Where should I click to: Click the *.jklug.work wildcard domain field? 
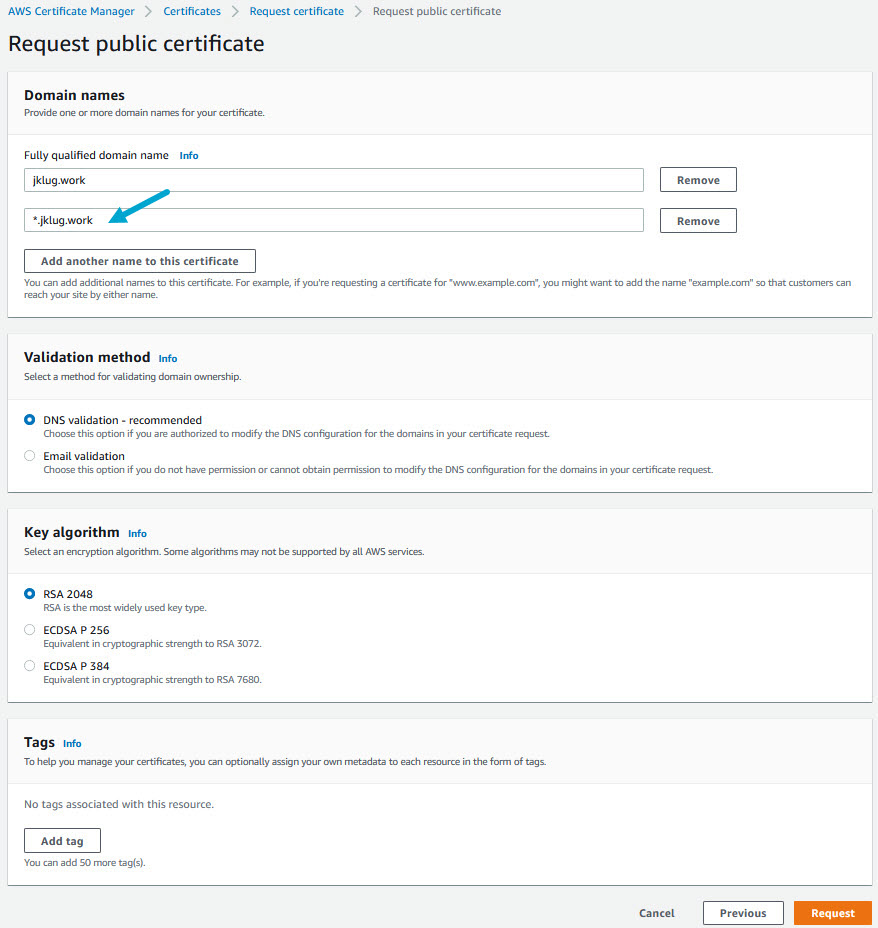tap(333, 220)
